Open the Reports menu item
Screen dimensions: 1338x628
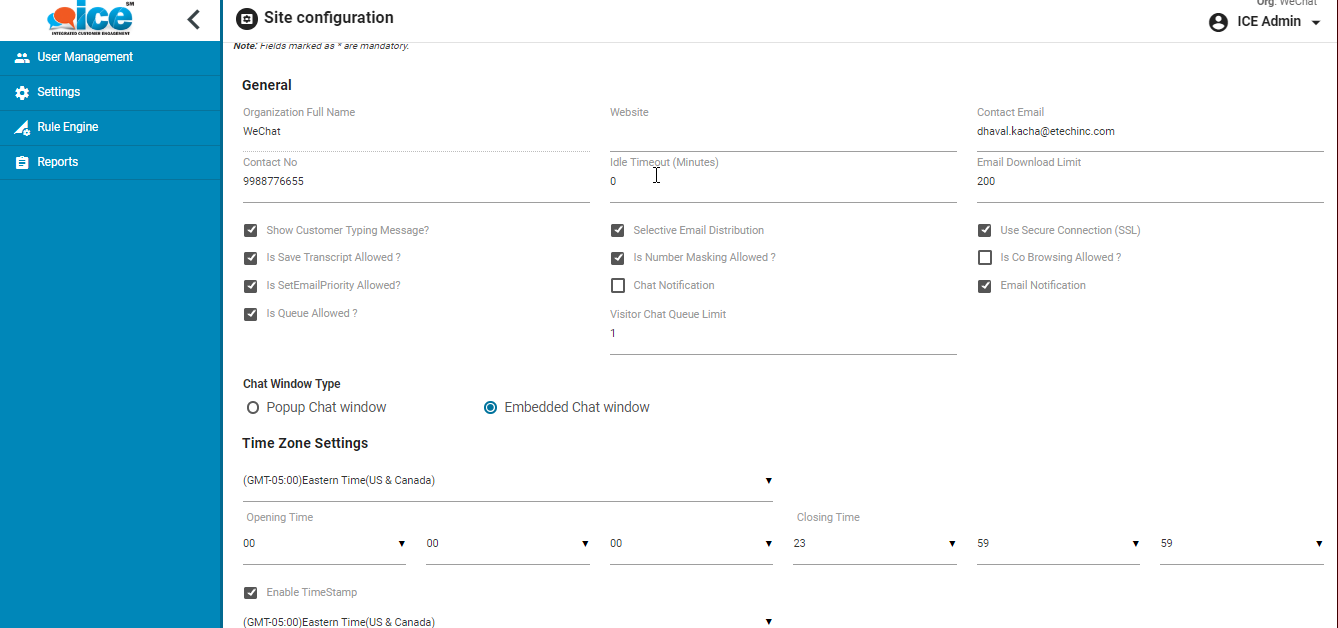click(x=58, y=162)
